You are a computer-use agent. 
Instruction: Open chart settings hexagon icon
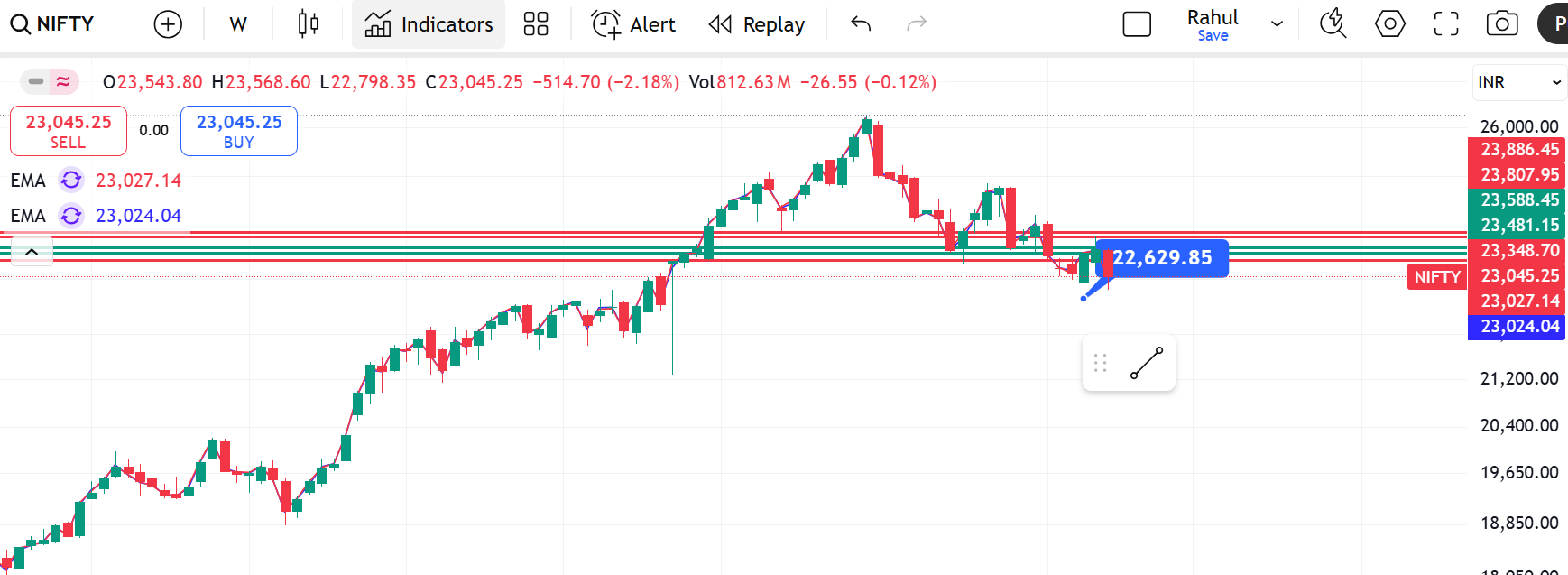[1389, 24]
